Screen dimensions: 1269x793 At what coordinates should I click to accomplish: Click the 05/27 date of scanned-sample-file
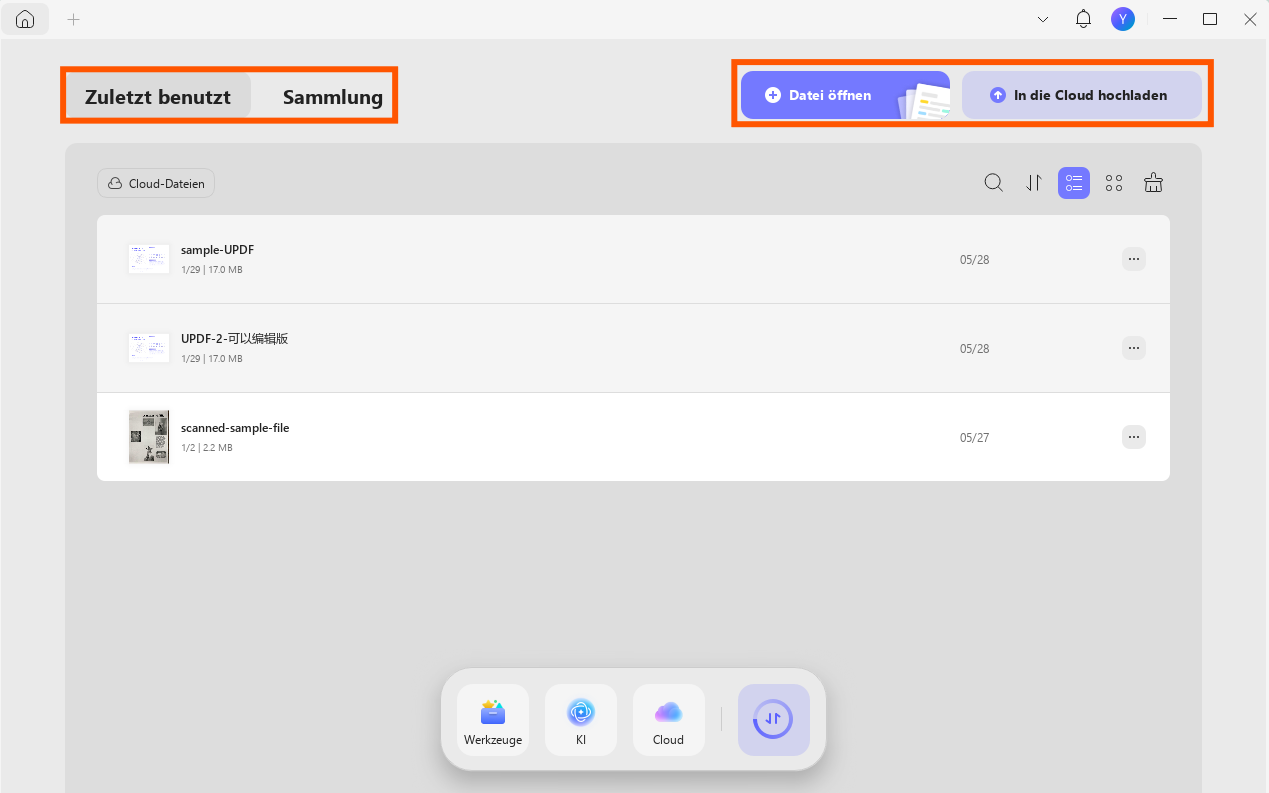(974, 438)
